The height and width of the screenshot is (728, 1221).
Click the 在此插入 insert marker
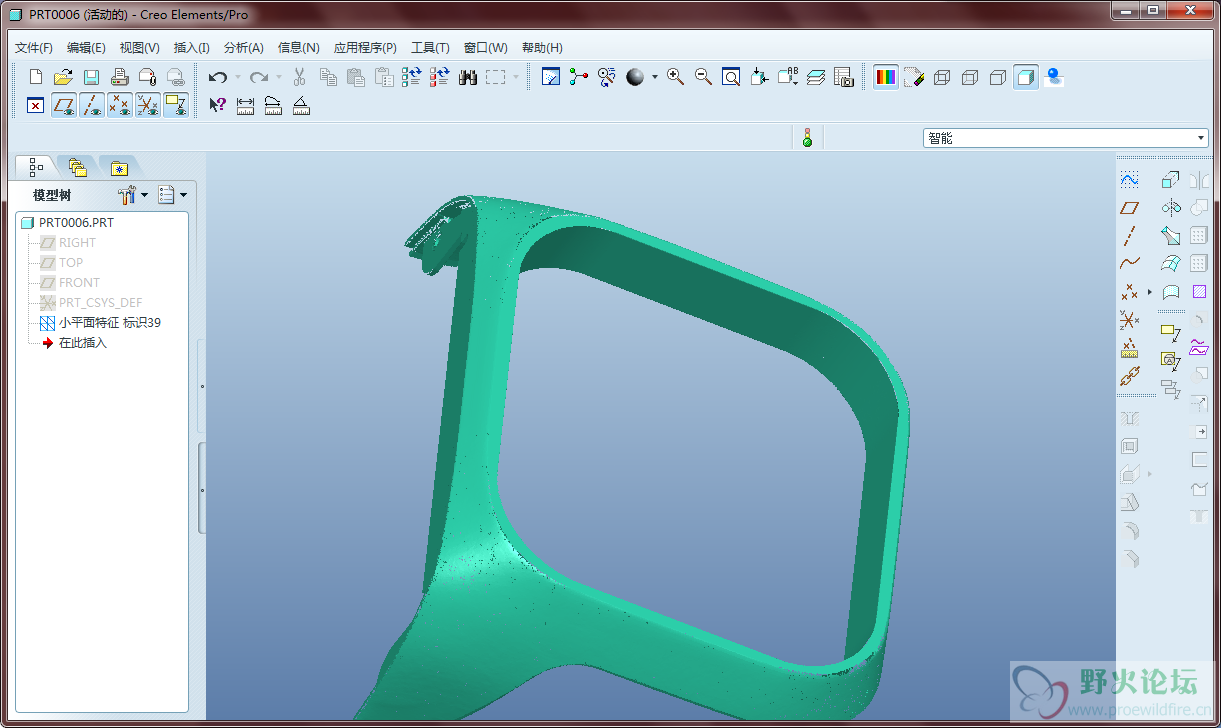point(83,343)
